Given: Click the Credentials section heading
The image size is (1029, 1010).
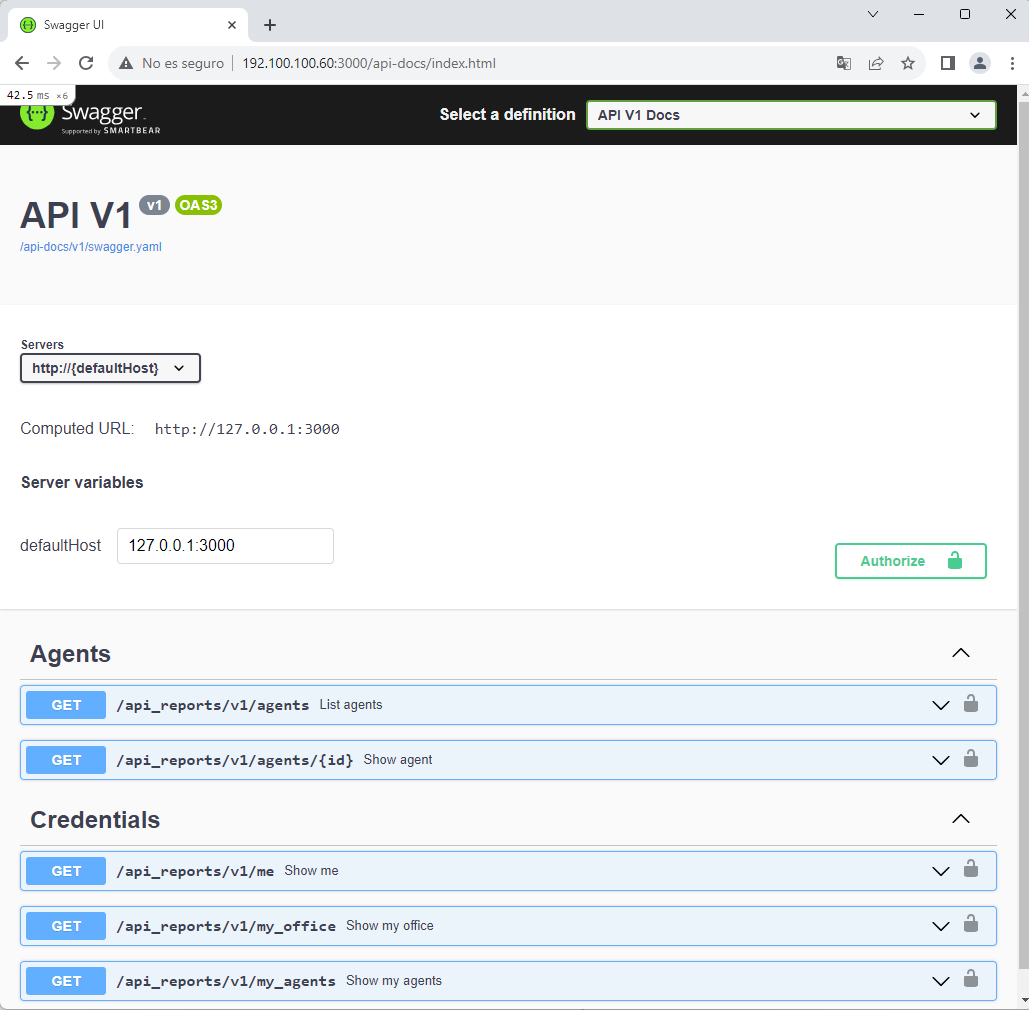Looking at the screenshot, I should pyautogui.click(x=95, y=820).
